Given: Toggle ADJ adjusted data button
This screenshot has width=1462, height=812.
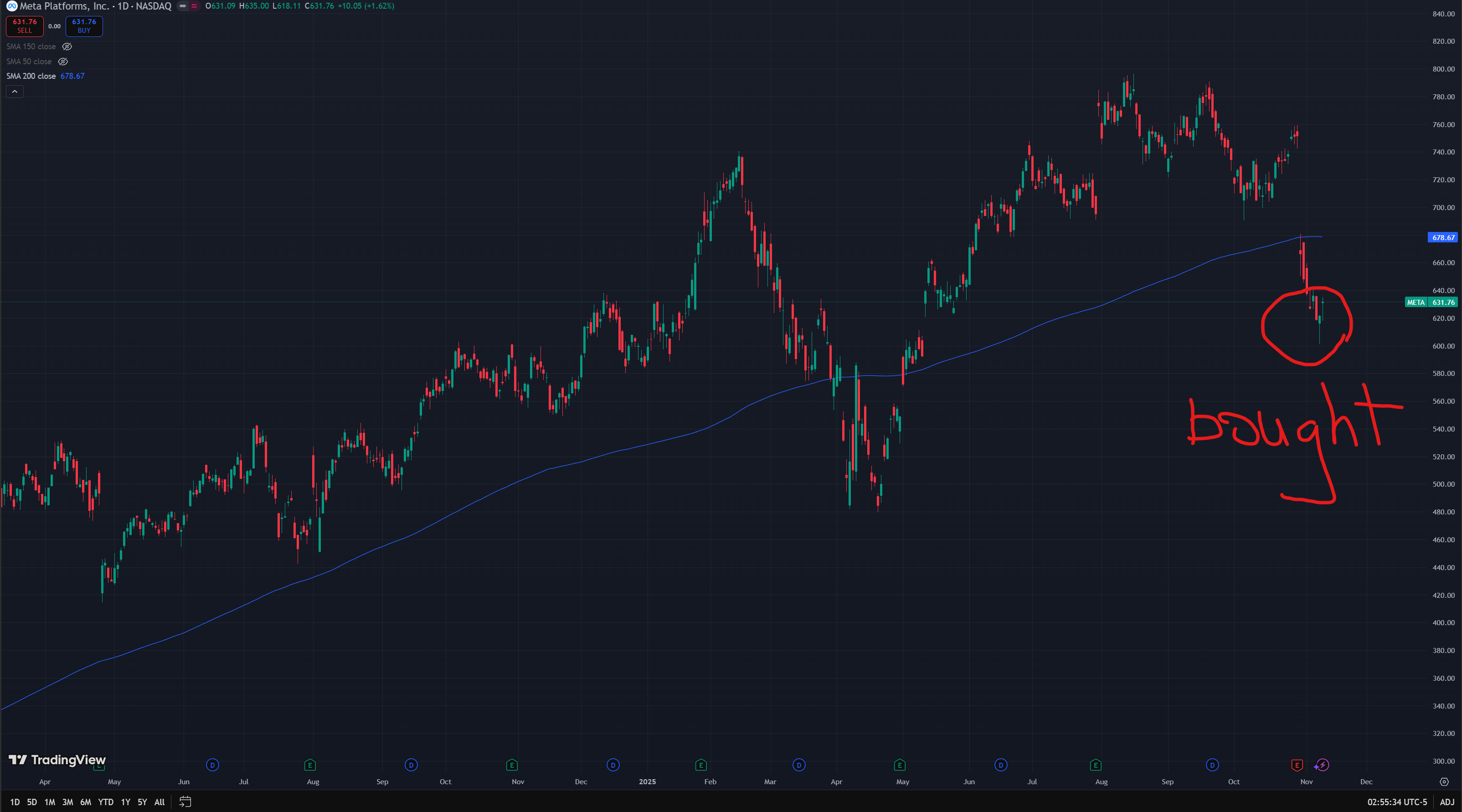Looking at the screenshot, I should [1447, 802].
